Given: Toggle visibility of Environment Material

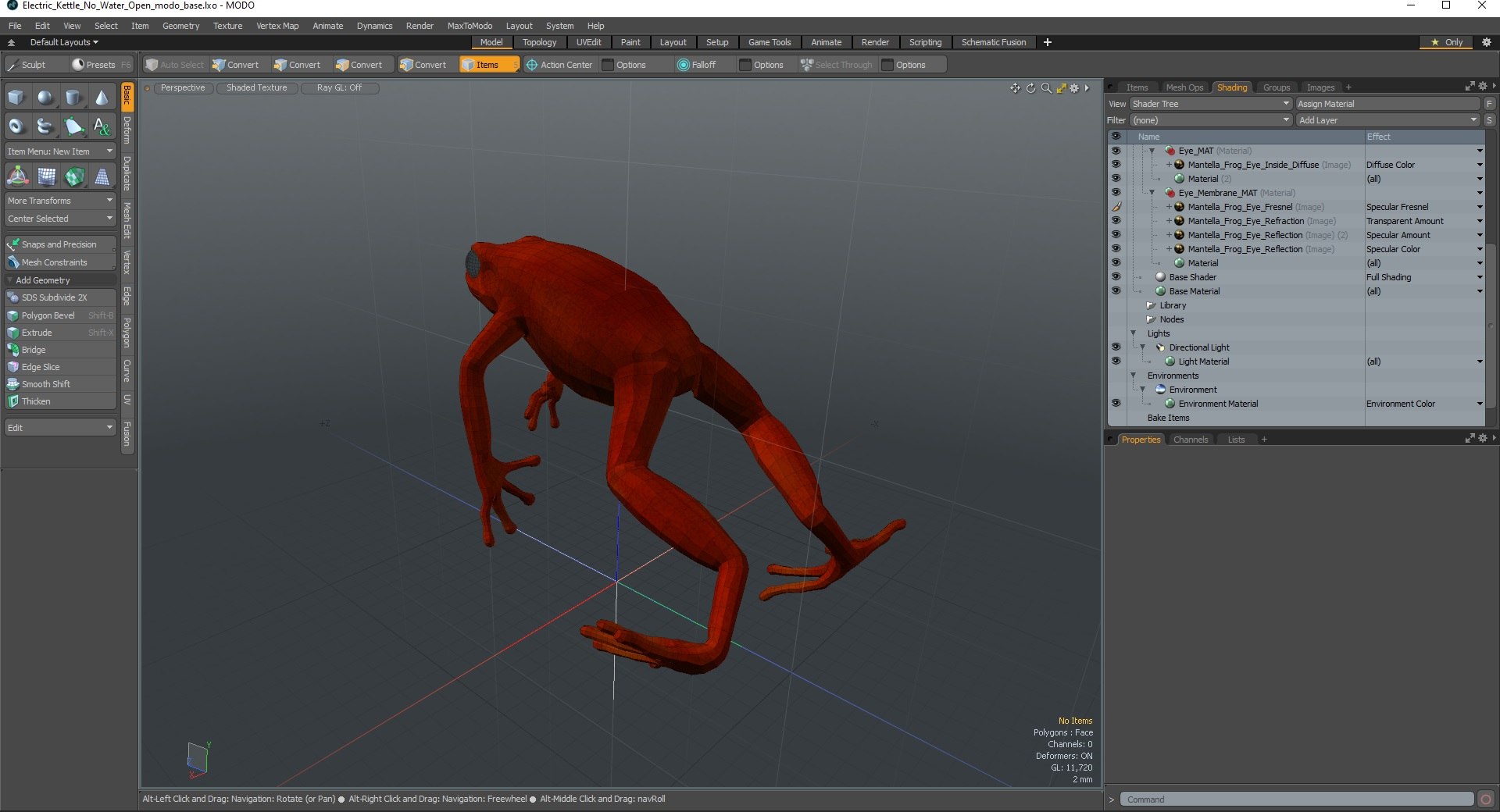Looking at the screenshot, I should pyautogui.click(x=1116, y=404).
